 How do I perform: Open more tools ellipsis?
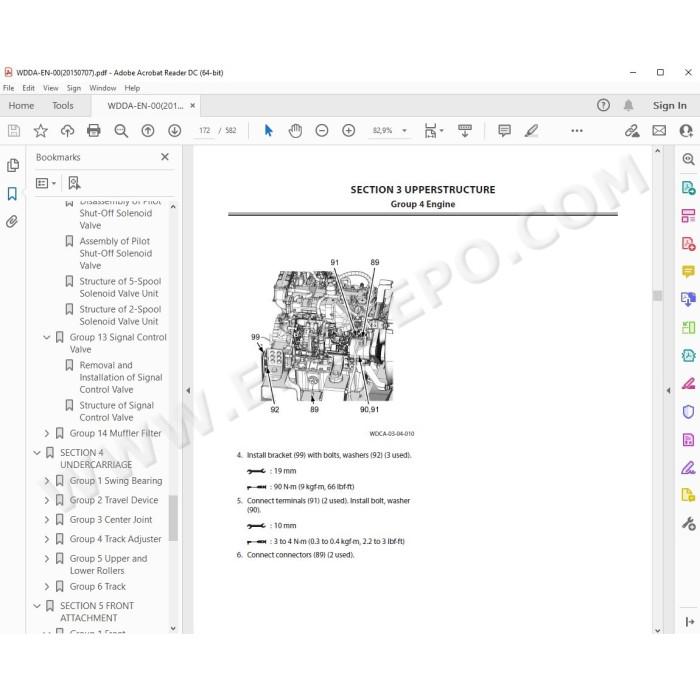(x=577, y=130)
